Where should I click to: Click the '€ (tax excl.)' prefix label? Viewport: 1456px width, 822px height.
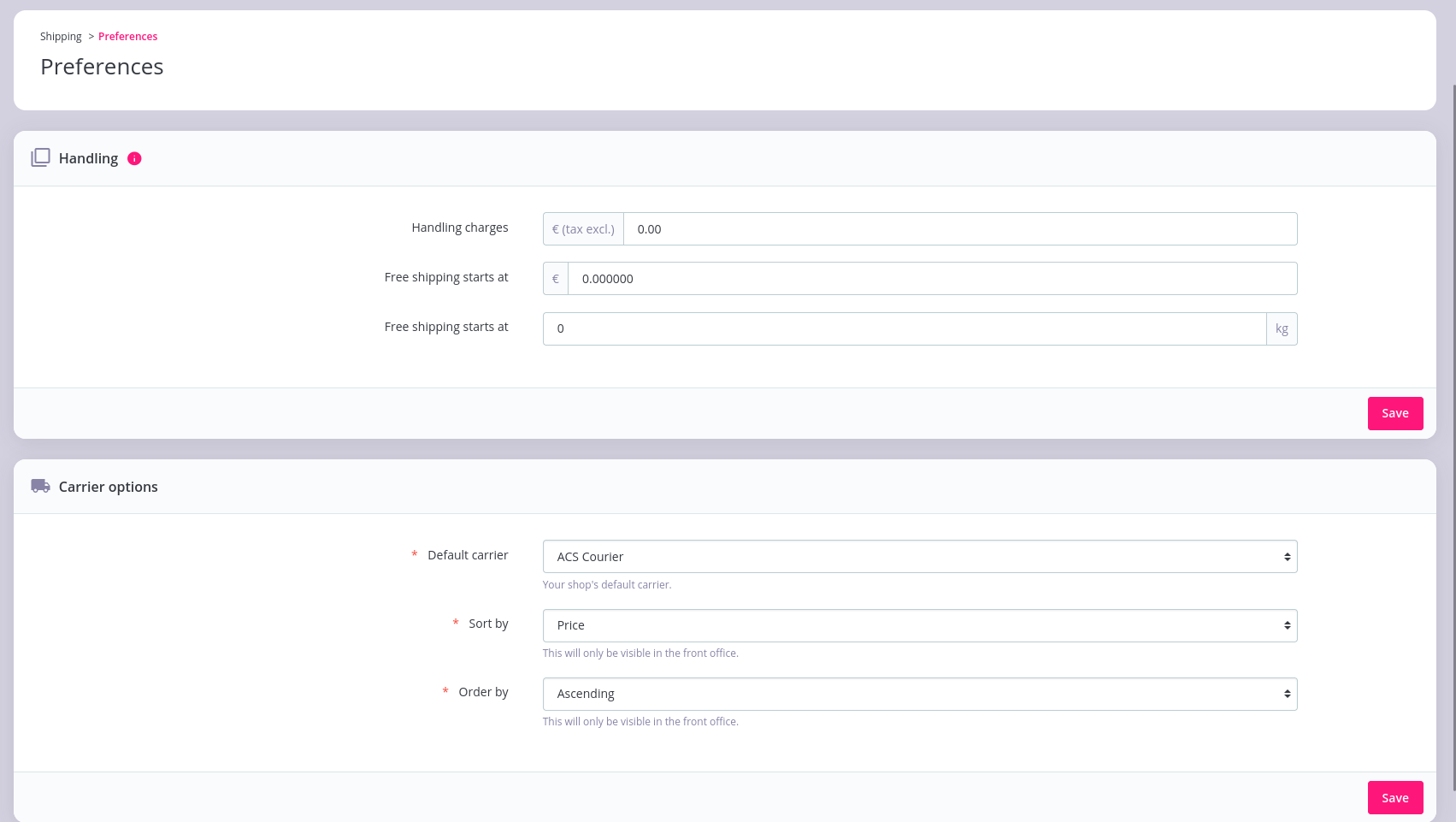pyautogui.click(x=583, y=228)
